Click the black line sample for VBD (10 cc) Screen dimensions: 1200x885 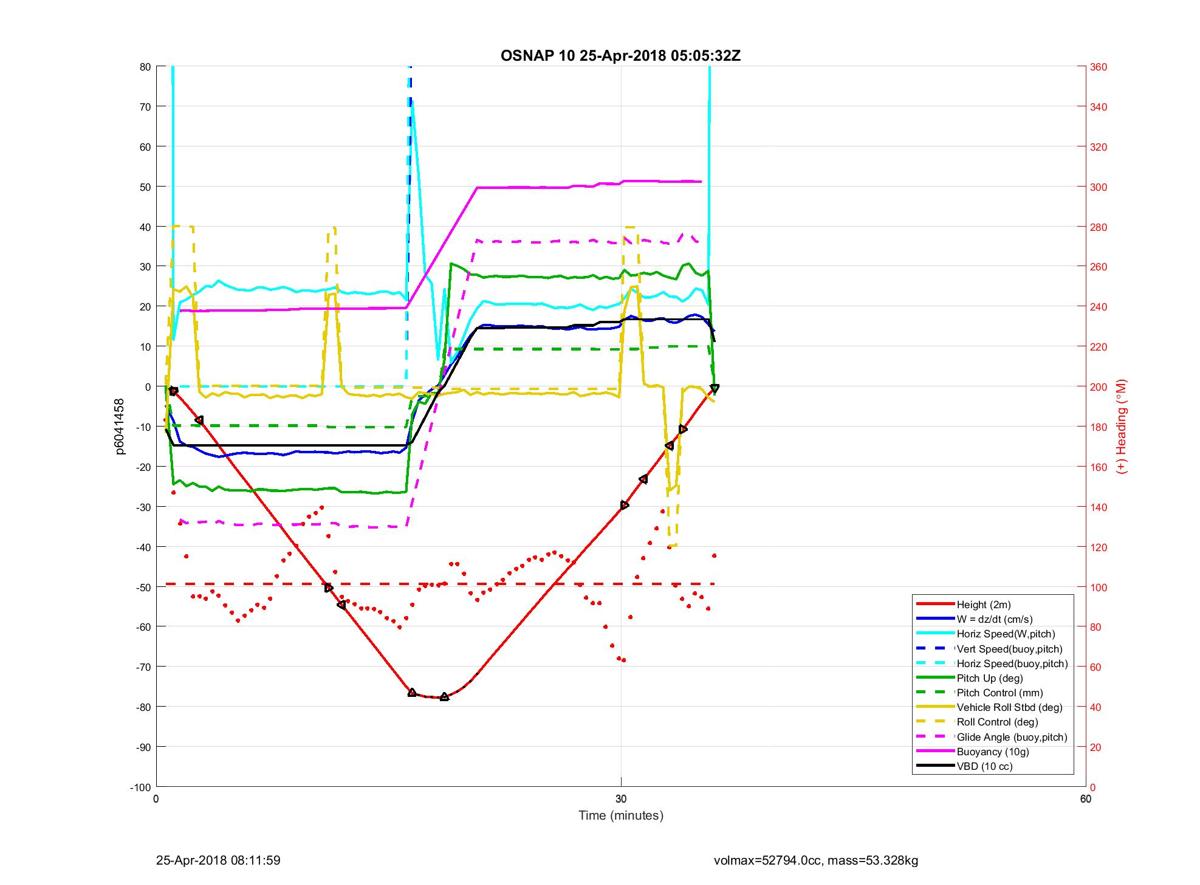[934, 767]
